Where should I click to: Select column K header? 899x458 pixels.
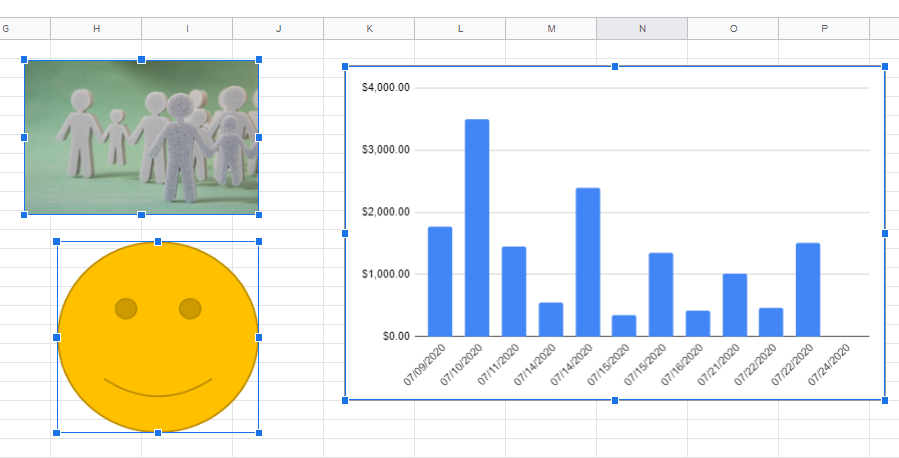[x=369, y=28]
